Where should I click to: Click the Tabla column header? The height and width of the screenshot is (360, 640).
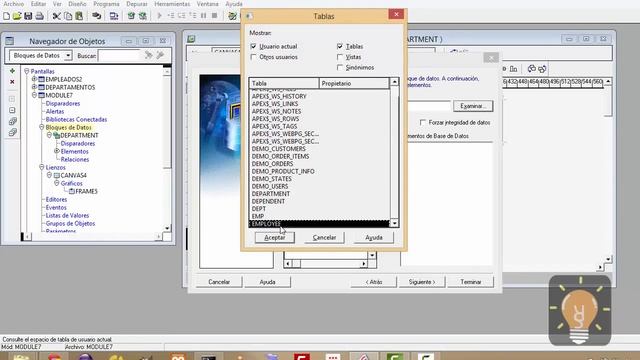click(x=284, y=83)
